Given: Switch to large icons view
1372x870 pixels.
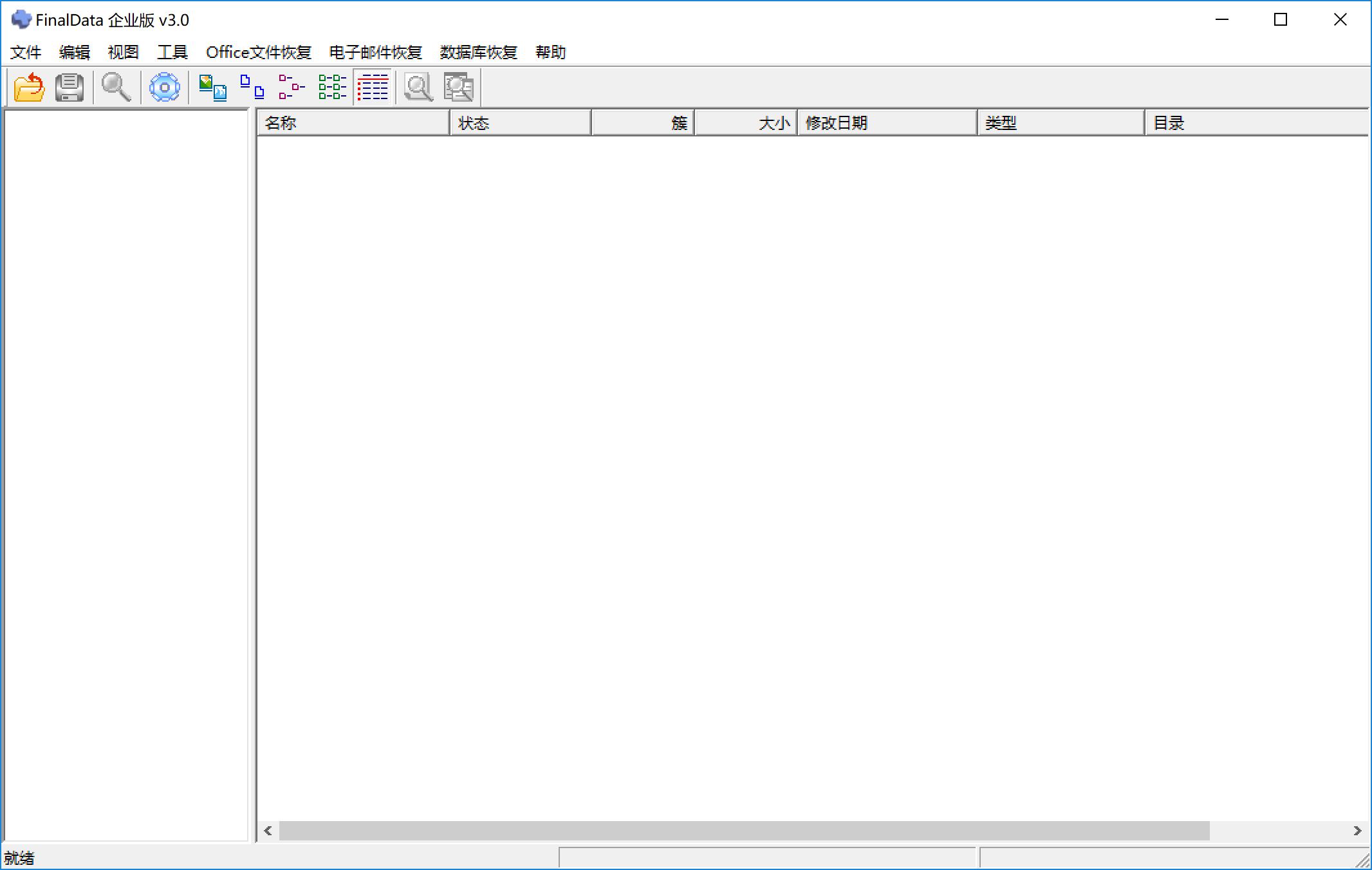Looking at the screenshot, I should [212, 87].
